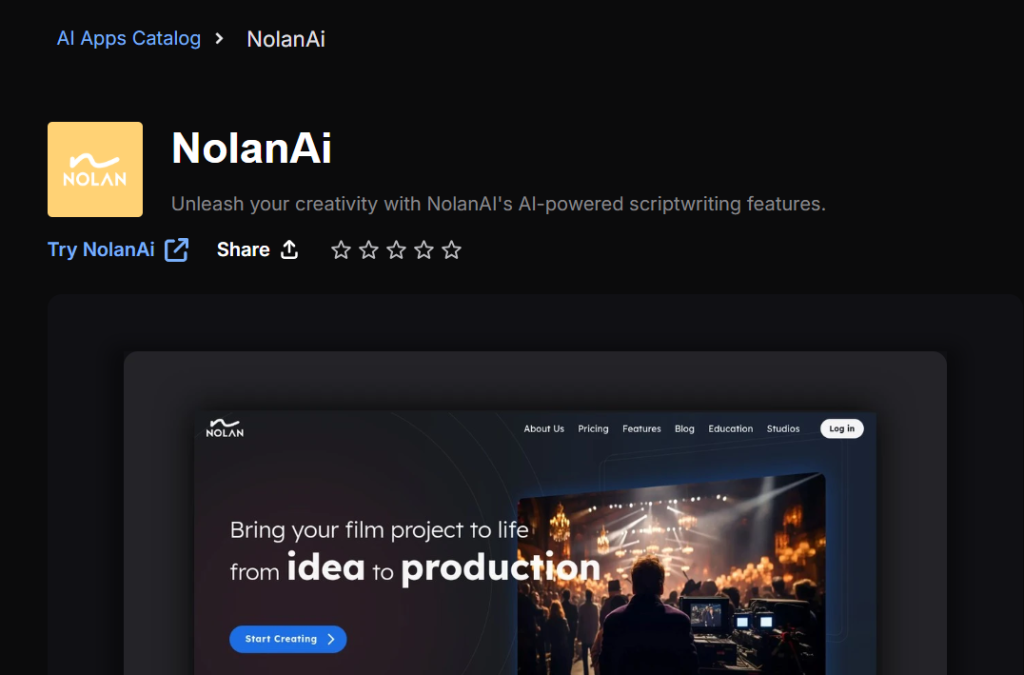The width and height of the screenshot is (1024, 675).
Task: Rate two stars with the second star
Action: (x=368, y=250)
